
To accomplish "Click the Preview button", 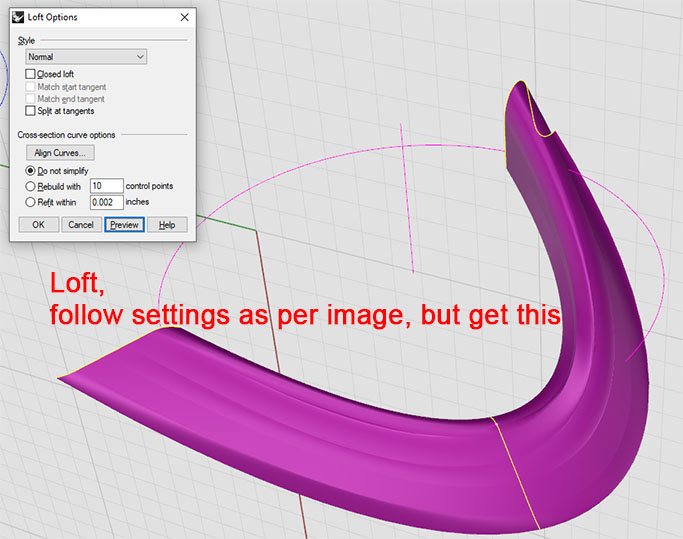I will (x=124, y=225).
